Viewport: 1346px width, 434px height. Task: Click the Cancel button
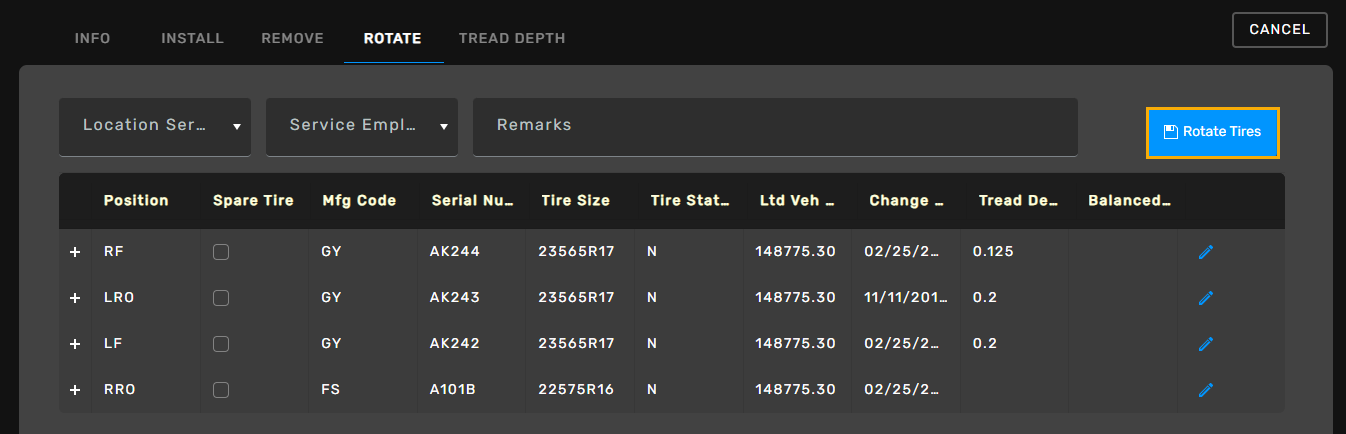tap(1279, 30)
